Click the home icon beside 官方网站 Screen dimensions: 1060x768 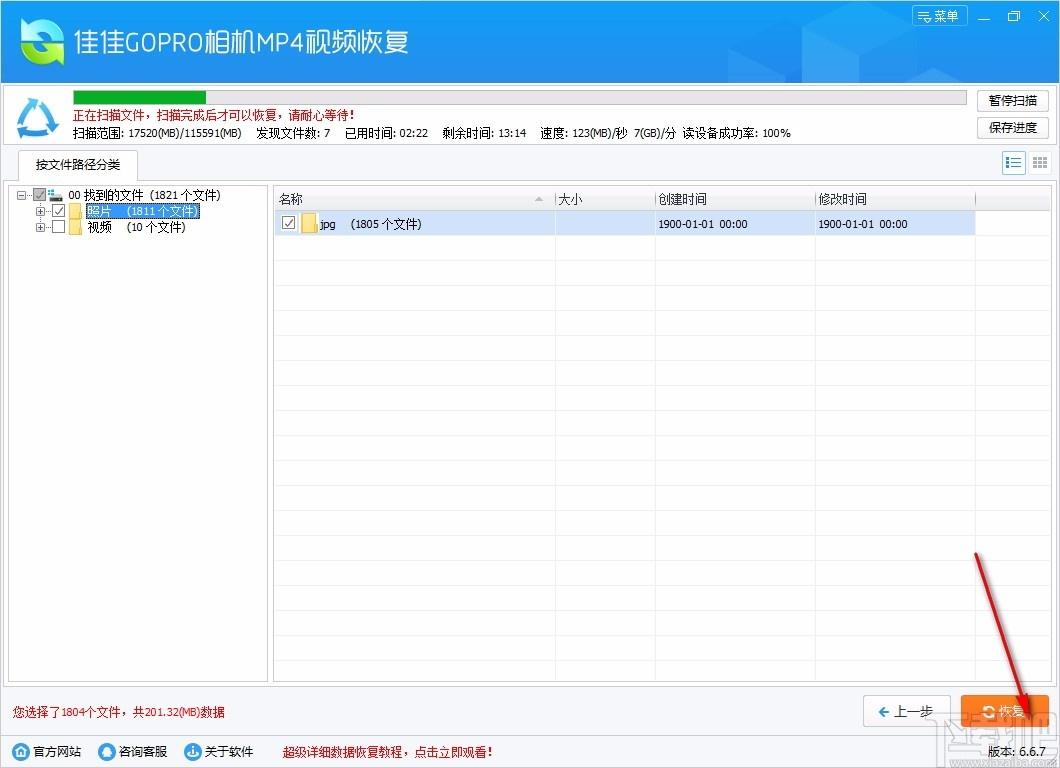22,752
